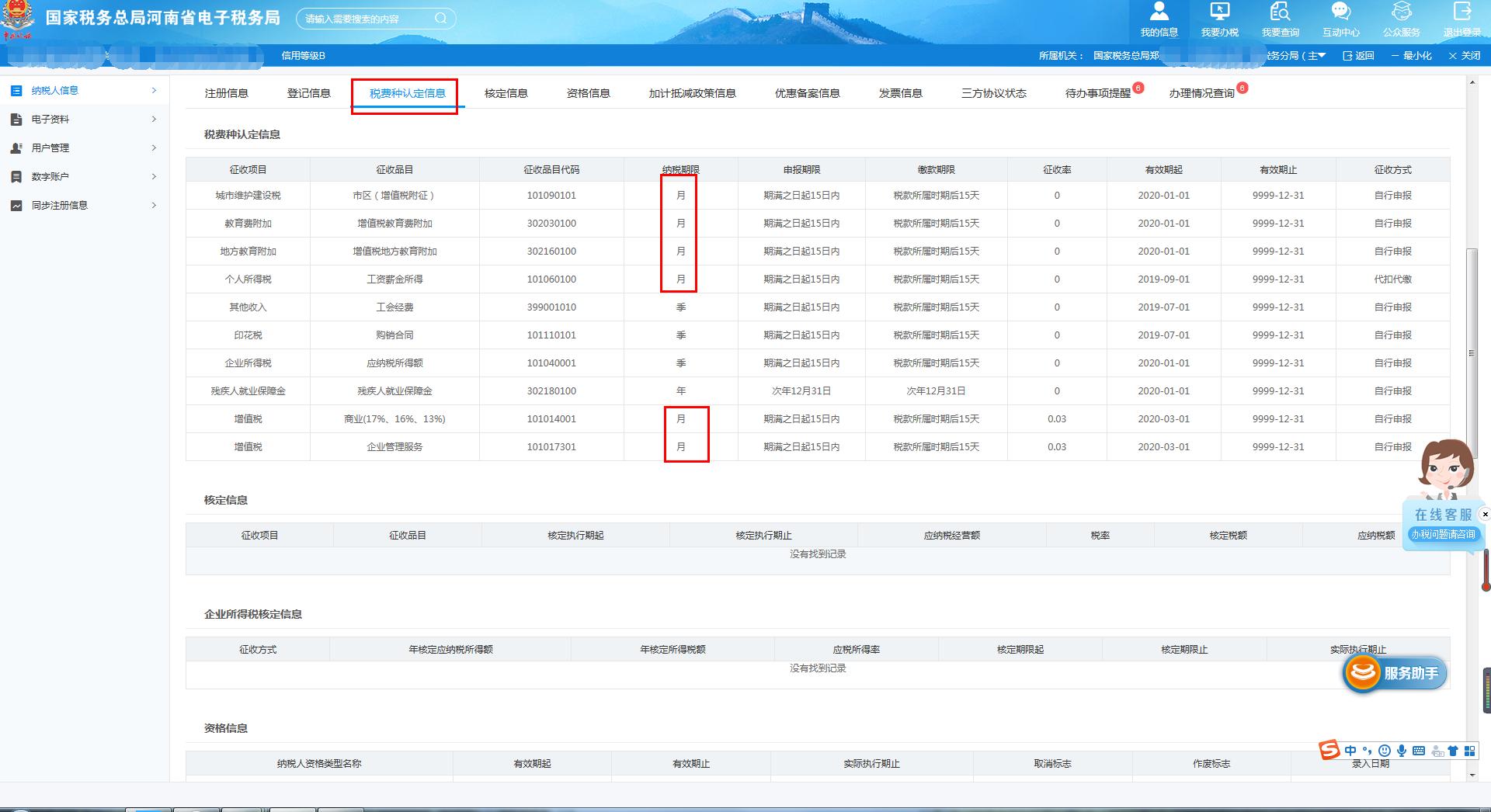Screen dimensions: 1491x812
Task: Click the search magnifier icon
Action: (x=440, y=18)
